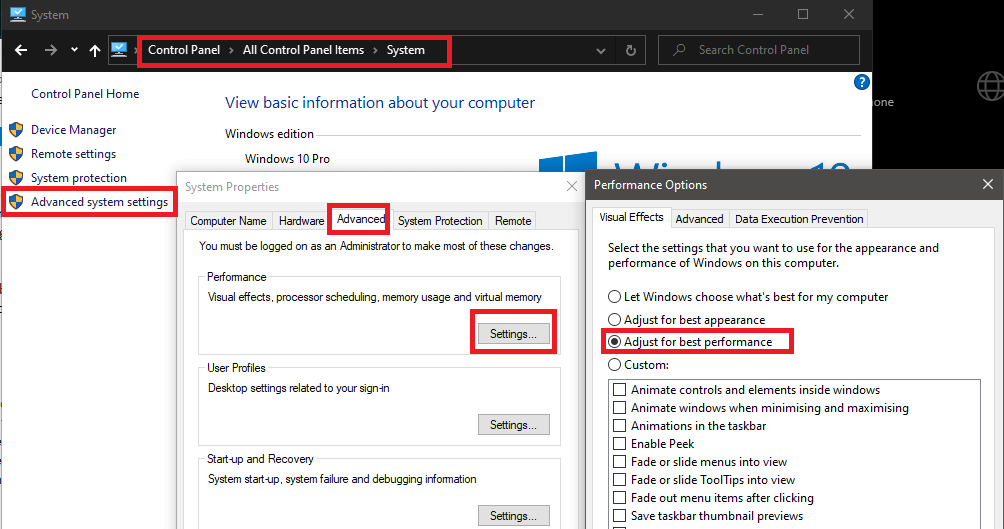1004x529 pixels.
Task: Open Performance Settings button
Action: point(514,334)
